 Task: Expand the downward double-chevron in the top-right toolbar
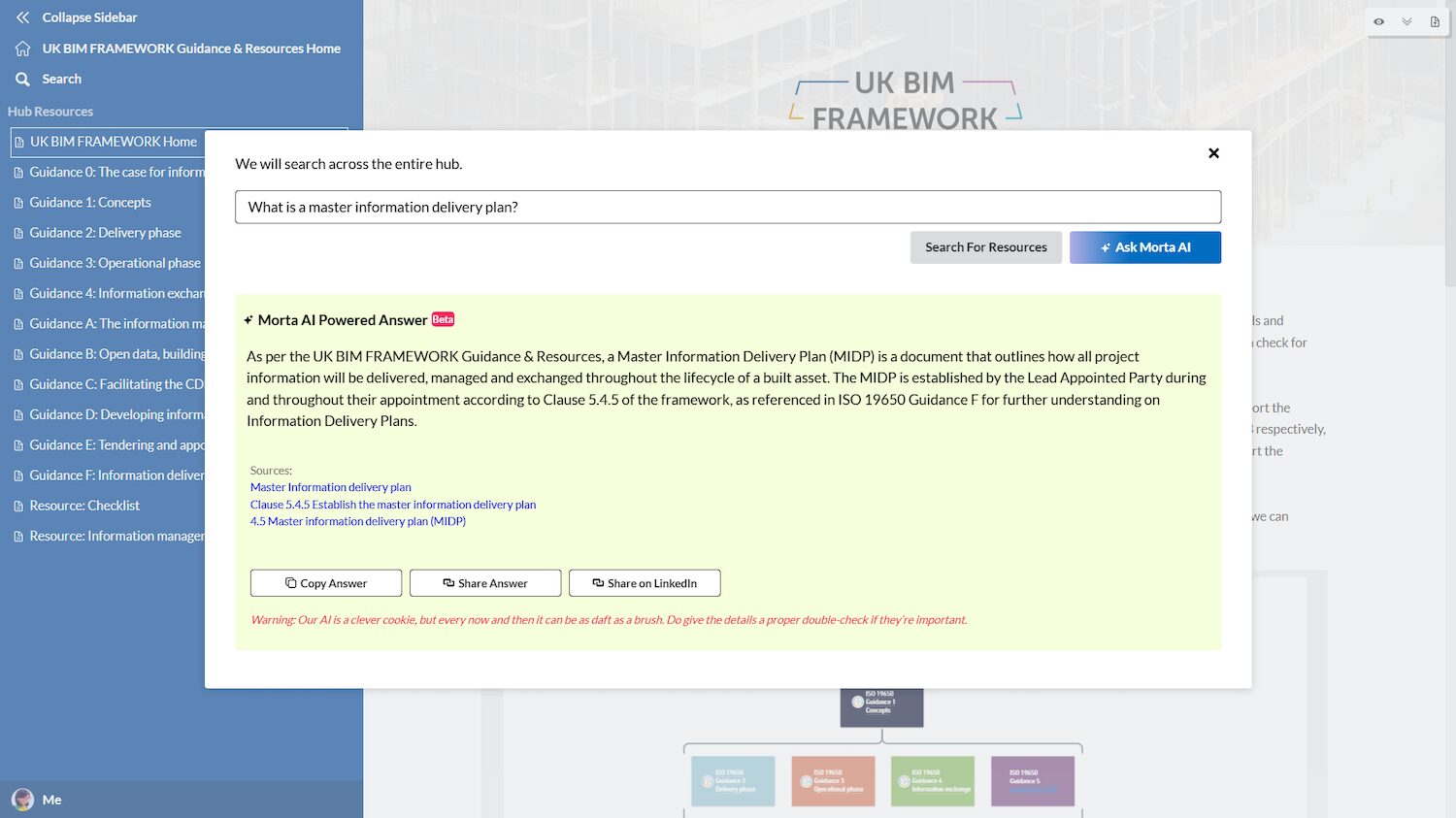pos(1406,21)
